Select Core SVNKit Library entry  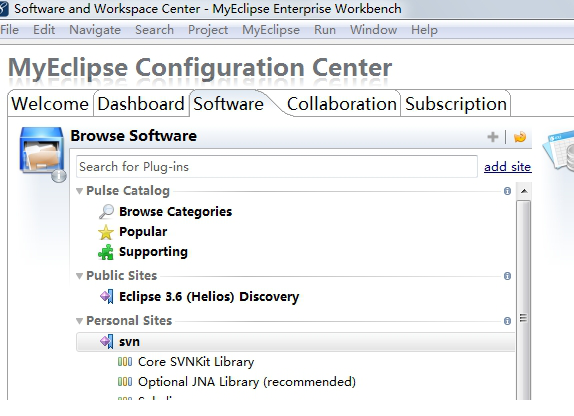click(x=196, y=362)
